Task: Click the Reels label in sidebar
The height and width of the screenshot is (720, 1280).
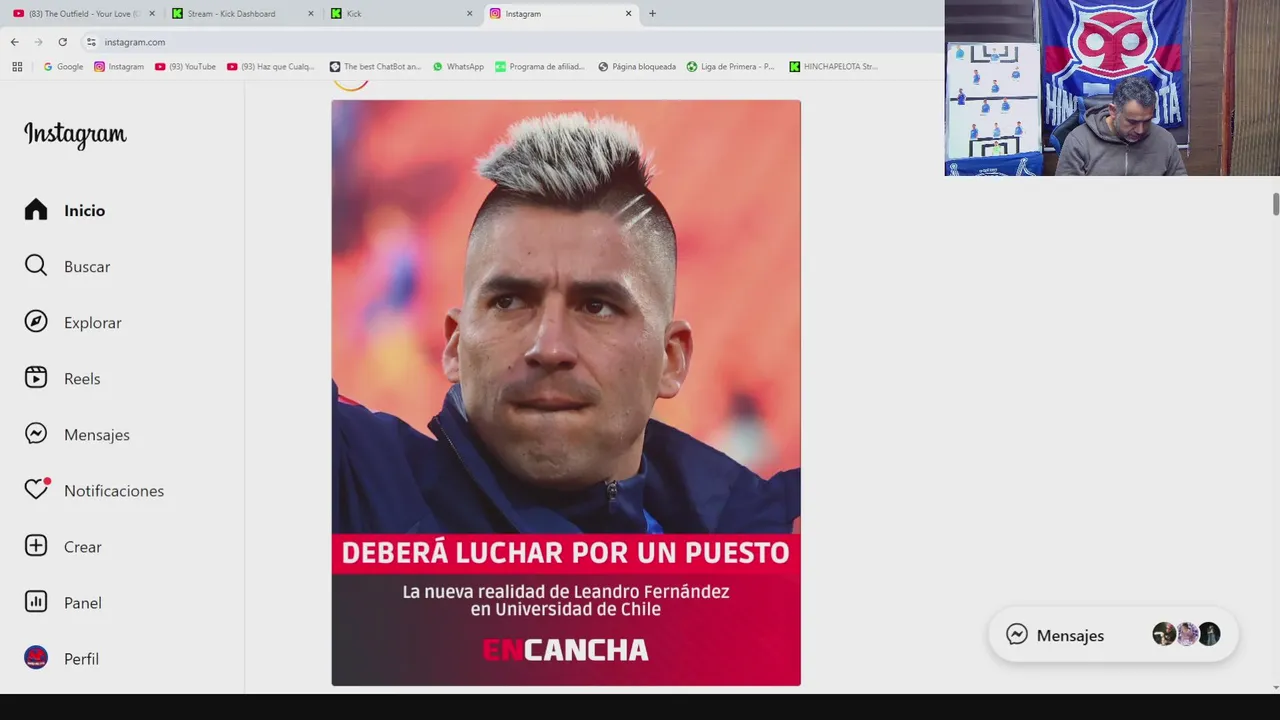Action: pyautogui.click(x=82, y=379)
